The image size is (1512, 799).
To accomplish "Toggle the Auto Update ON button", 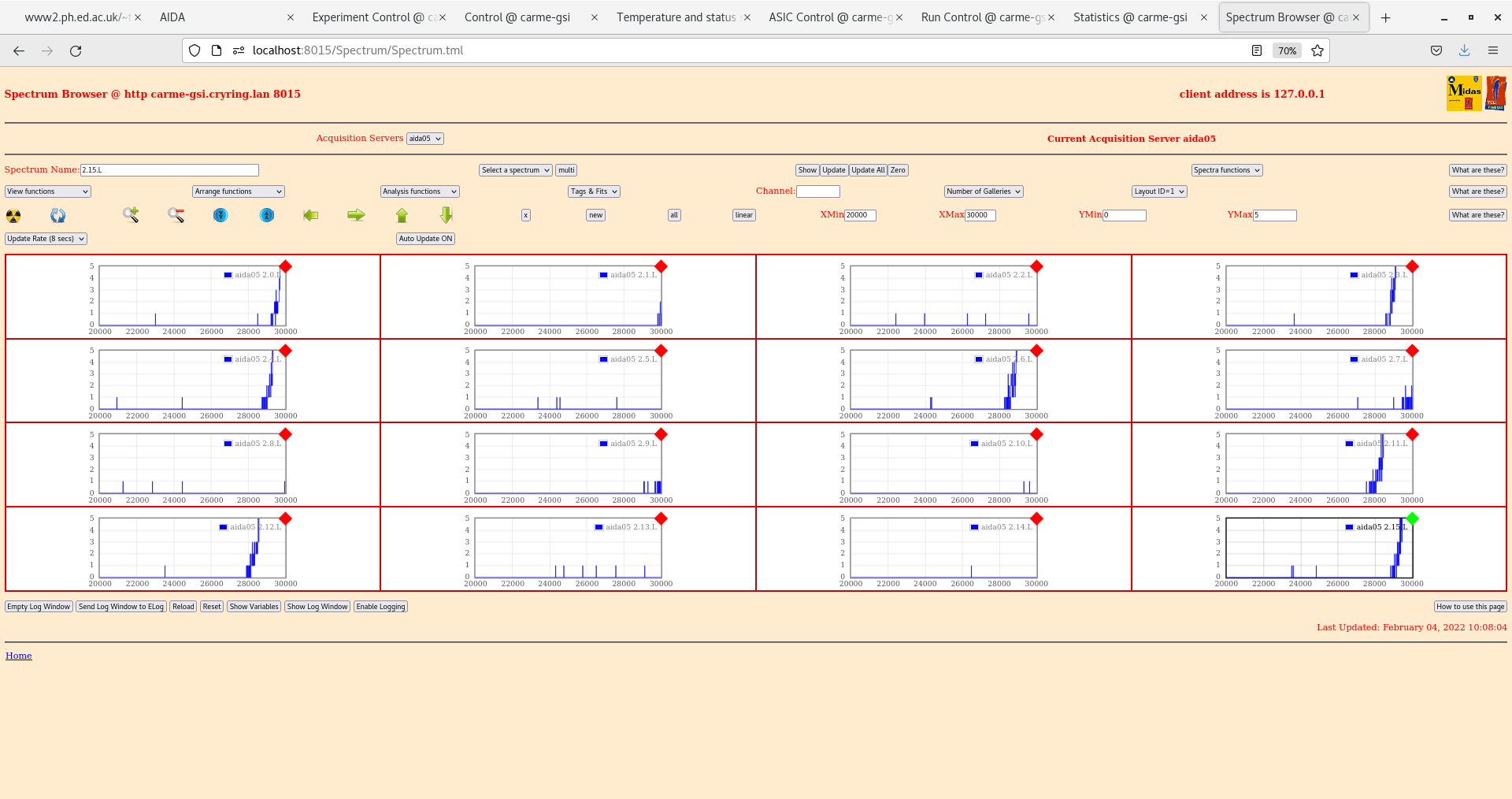I will pos(425,239).
